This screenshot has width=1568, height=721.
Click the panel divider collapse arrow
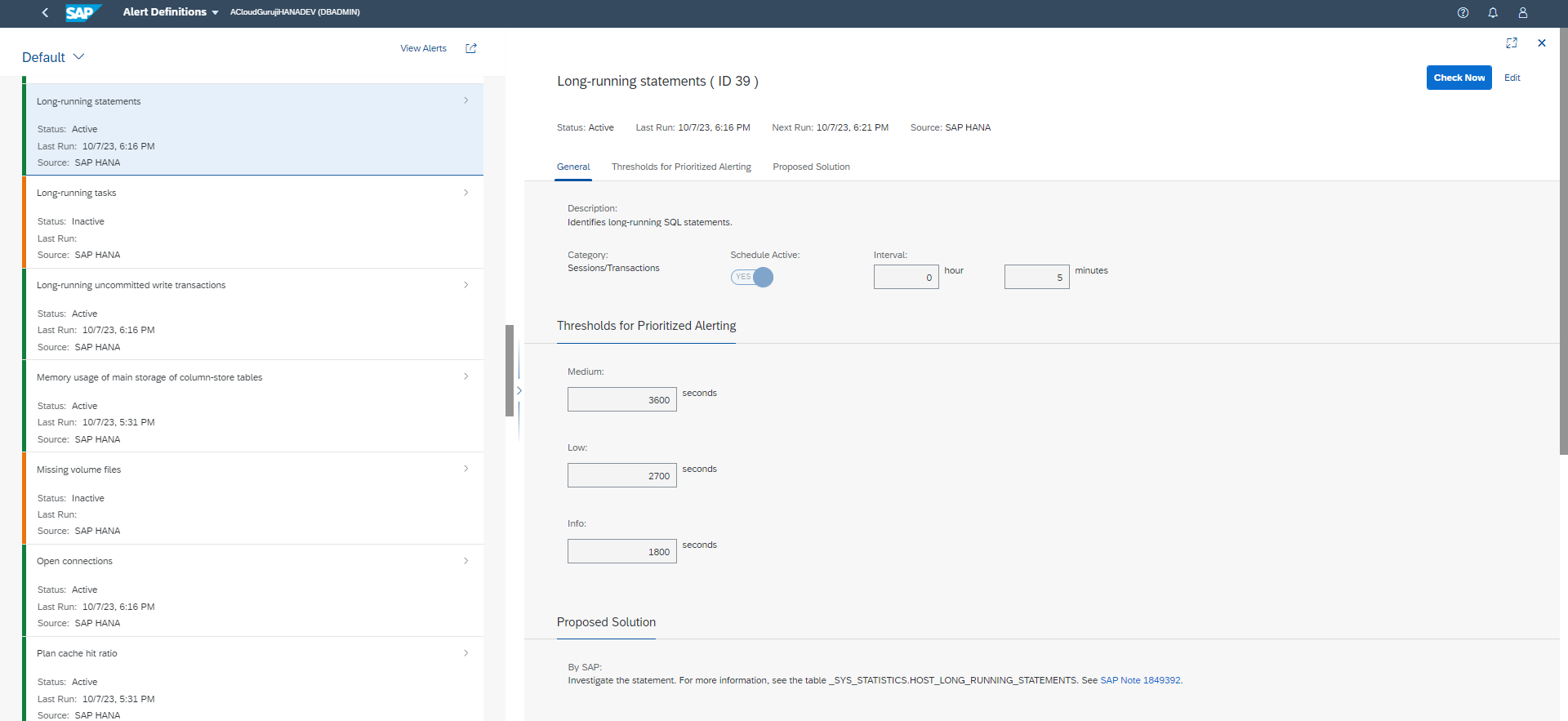tap(519, 391)
